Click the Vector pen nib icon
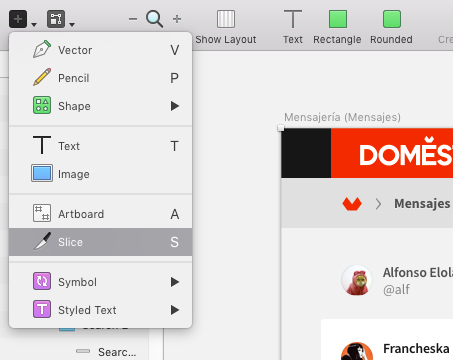 (x=42, y=49)
